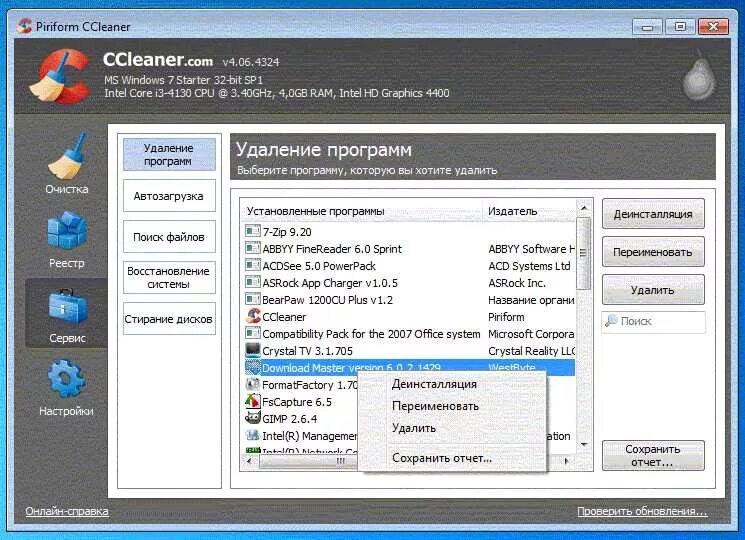
Task: Choose Сохранить отчет... in context menu
Action: tap(442, 458)
